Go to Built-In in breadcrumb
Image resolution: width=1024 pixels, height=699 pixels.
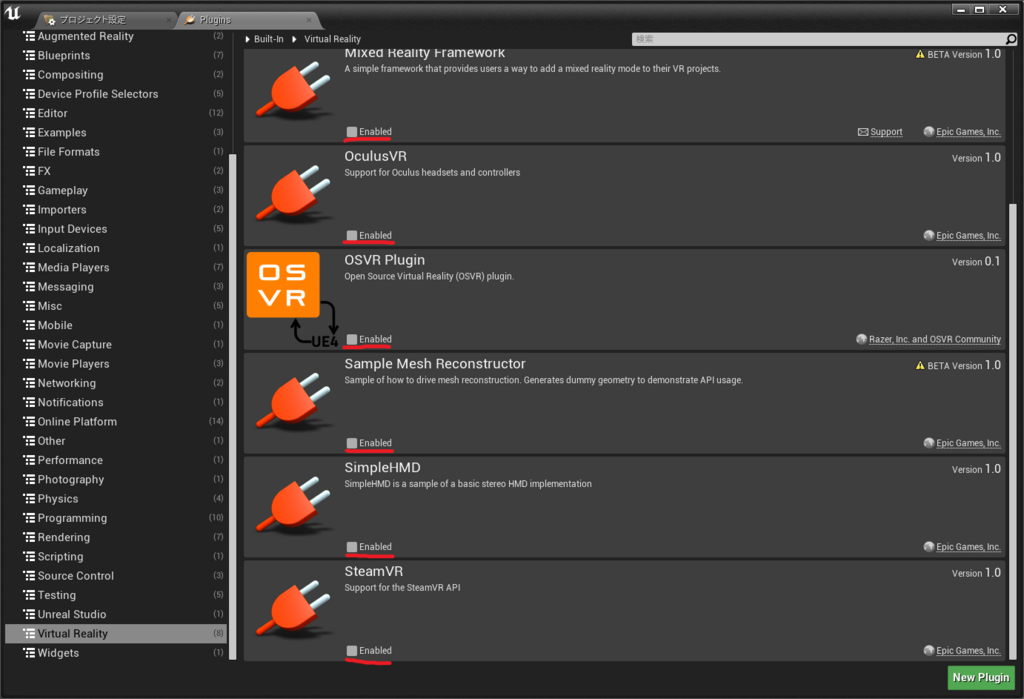[x=268, y=39]
